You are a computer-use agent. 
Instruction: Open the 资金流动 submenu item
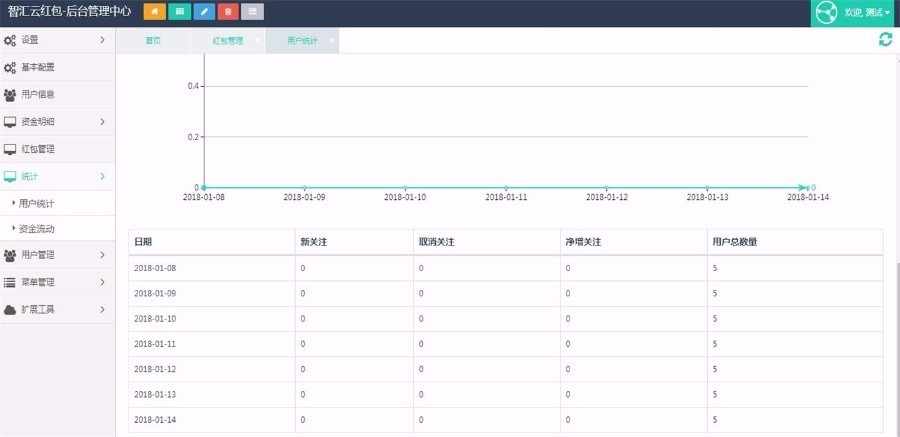(x=57, y=229)
